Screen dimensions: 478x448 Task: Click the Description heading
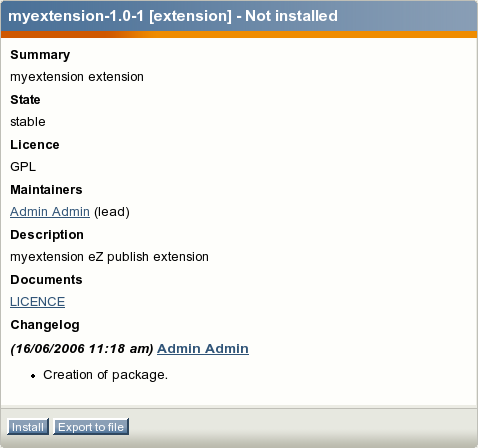[47, 235]
